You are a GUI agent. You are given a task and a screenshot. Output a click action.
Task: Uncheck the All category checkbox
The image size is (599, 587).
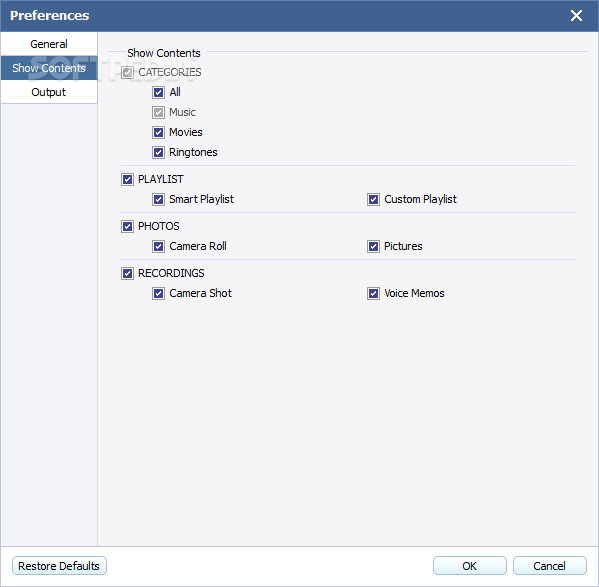[x=158, y=92]
